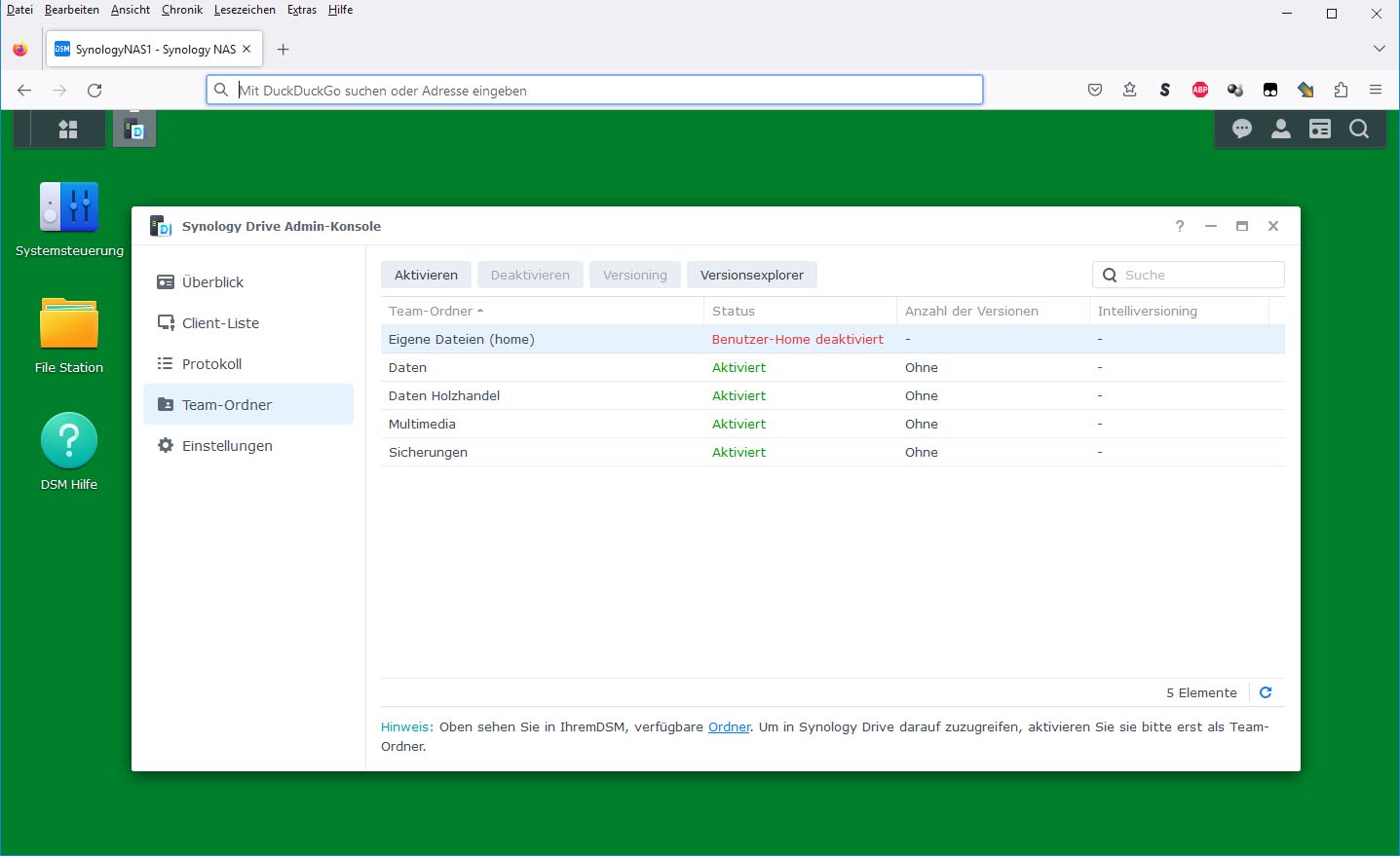Click the Deaktivieren button
Screen dimensions: 1400x856
(x=530, y=275)
